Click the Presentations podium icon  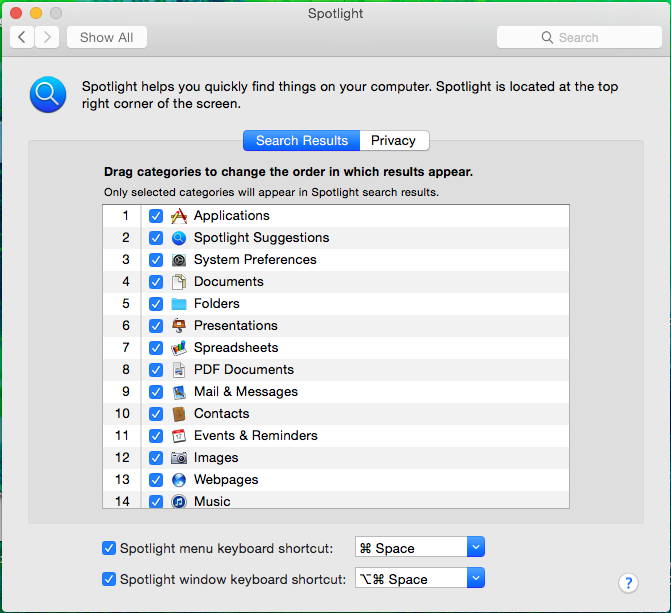point(179,326)
